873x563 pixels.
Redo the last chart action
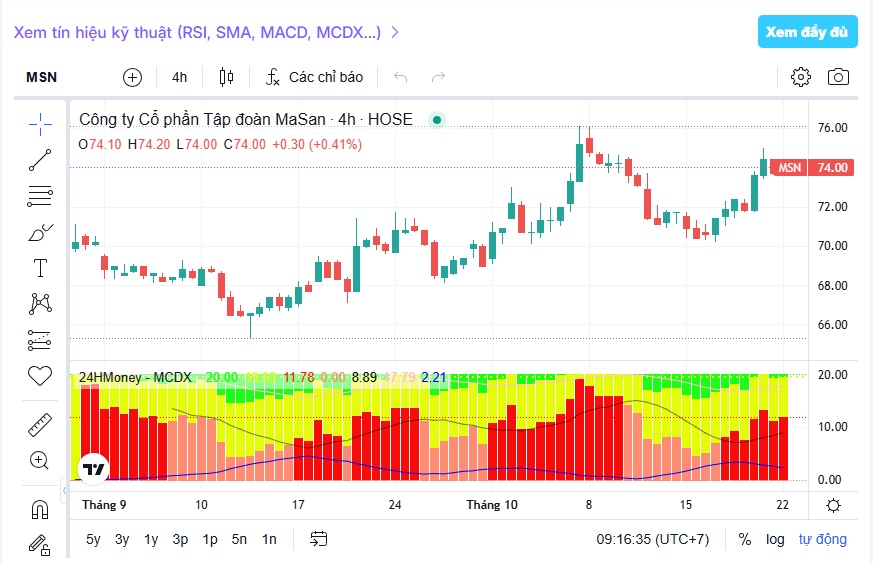click(x=439, y=77)
